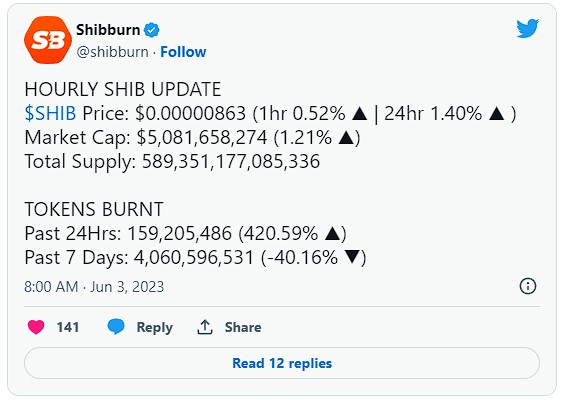This screenshot has height=400, width=563.
Task: Open the Shibburn display name
Action: (108, 30)
